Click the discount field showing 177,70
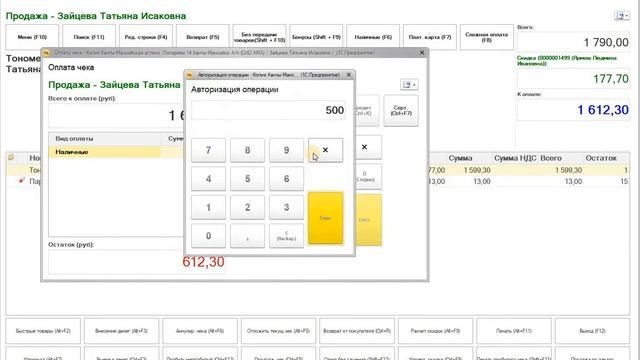 pyautogui.click(x=573, y=78)
